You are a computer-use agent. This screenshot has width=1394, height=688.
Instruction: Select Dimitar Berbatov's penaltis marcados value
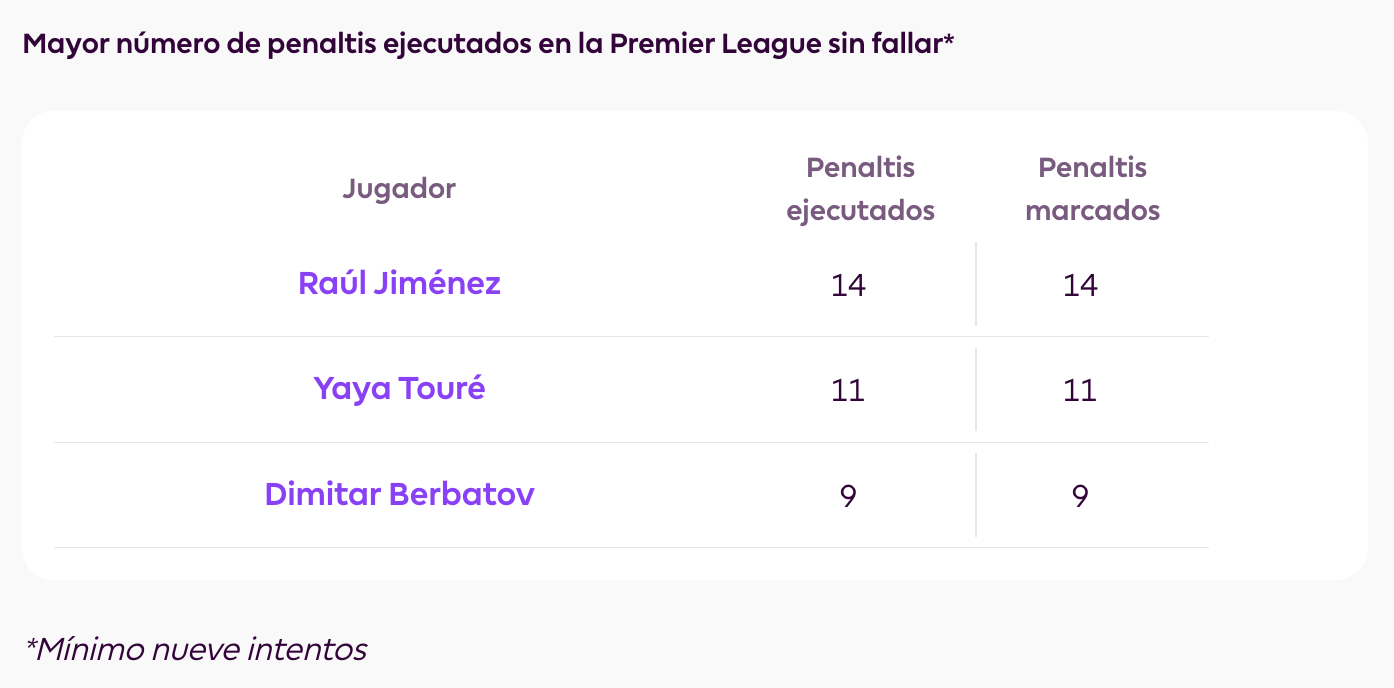(x=1080, y=496)
